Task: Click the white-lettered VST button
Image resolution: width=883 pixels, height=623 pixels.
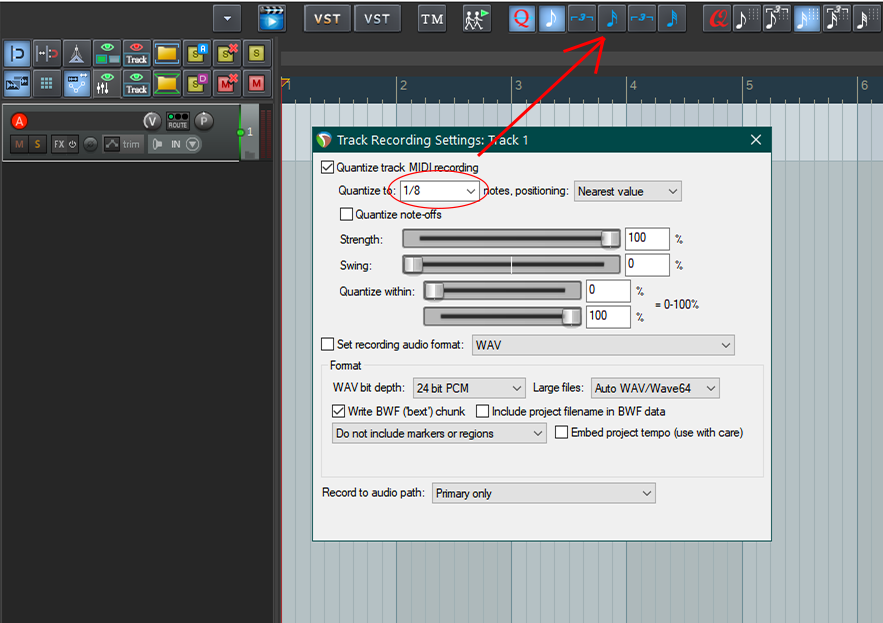Action: (x=377, y=19)
